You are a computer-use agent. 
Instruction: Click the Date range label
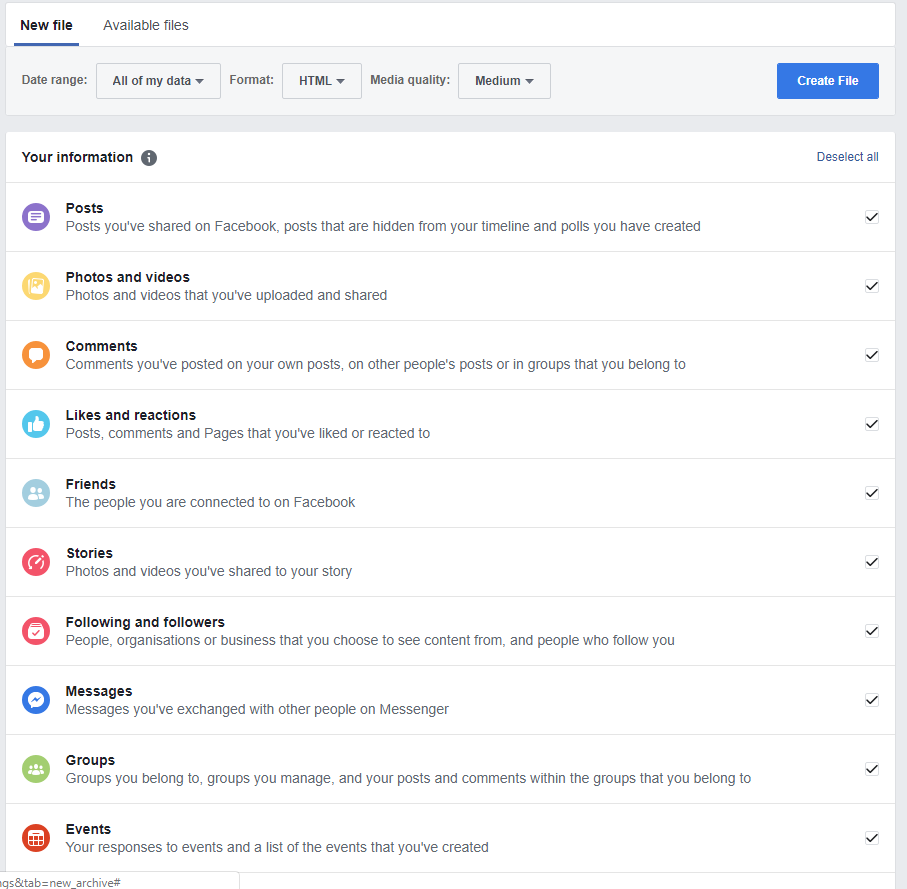[x=54, y=80]
